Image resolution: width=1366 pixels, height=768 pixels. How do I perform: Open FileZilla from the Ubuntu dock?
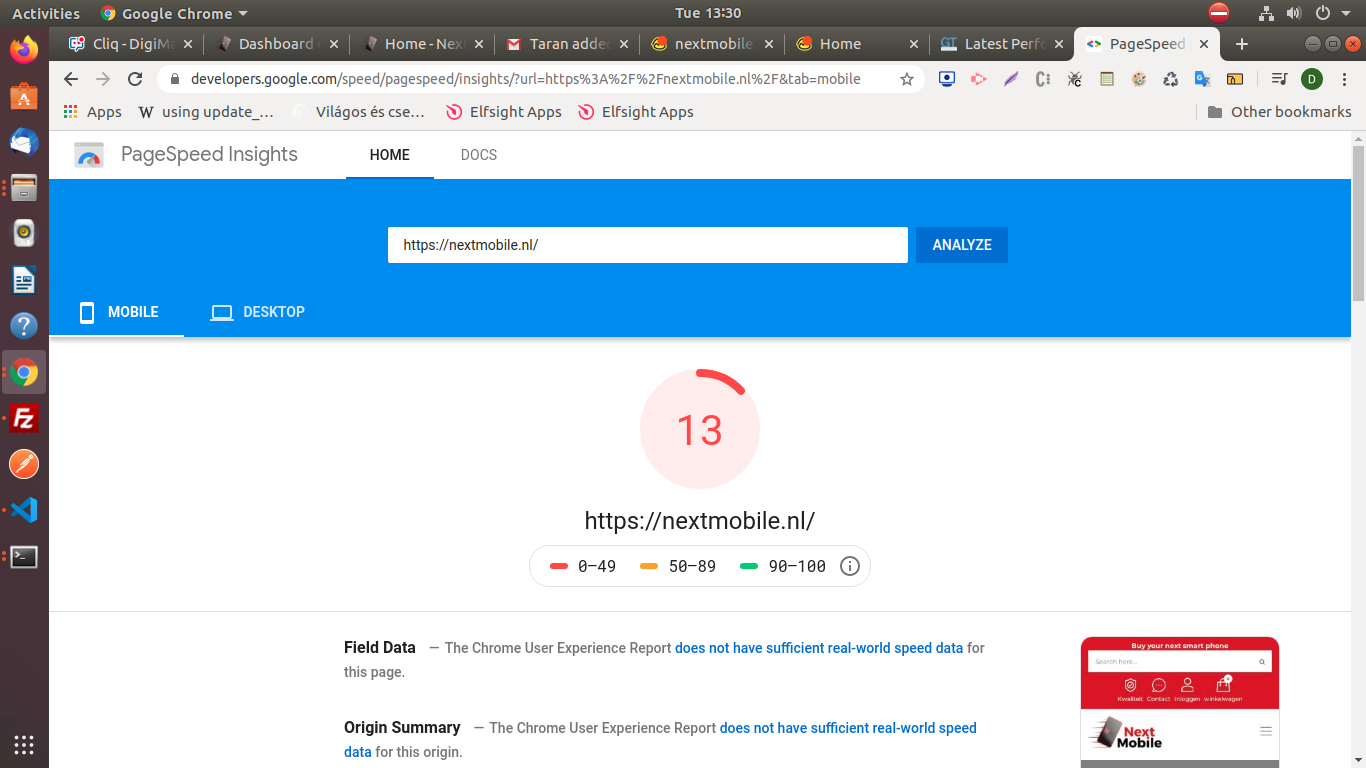pos(24,419)
